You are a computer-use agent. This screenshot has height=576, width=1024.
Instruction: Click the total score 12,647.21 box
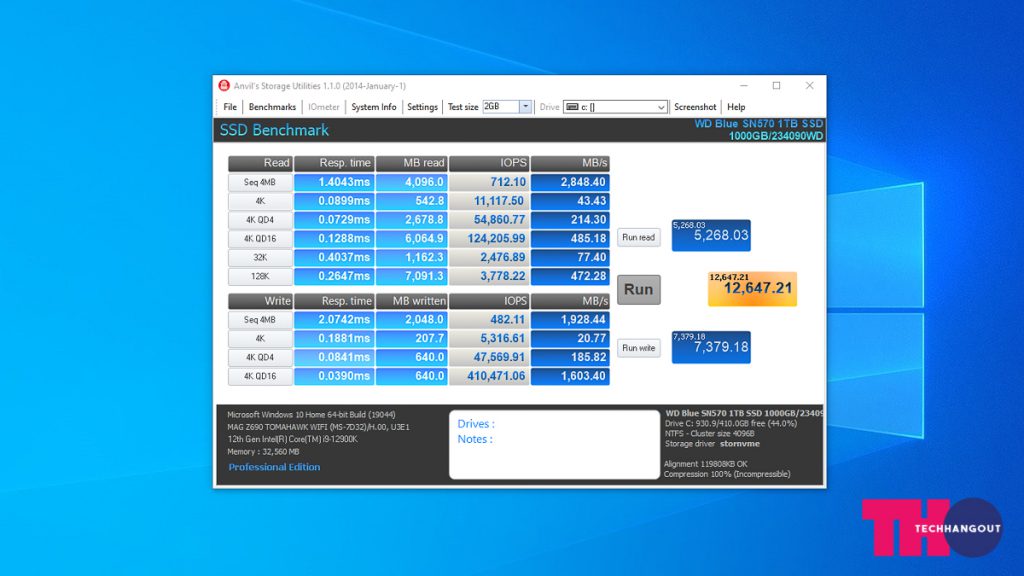click(x=752, y=289)
